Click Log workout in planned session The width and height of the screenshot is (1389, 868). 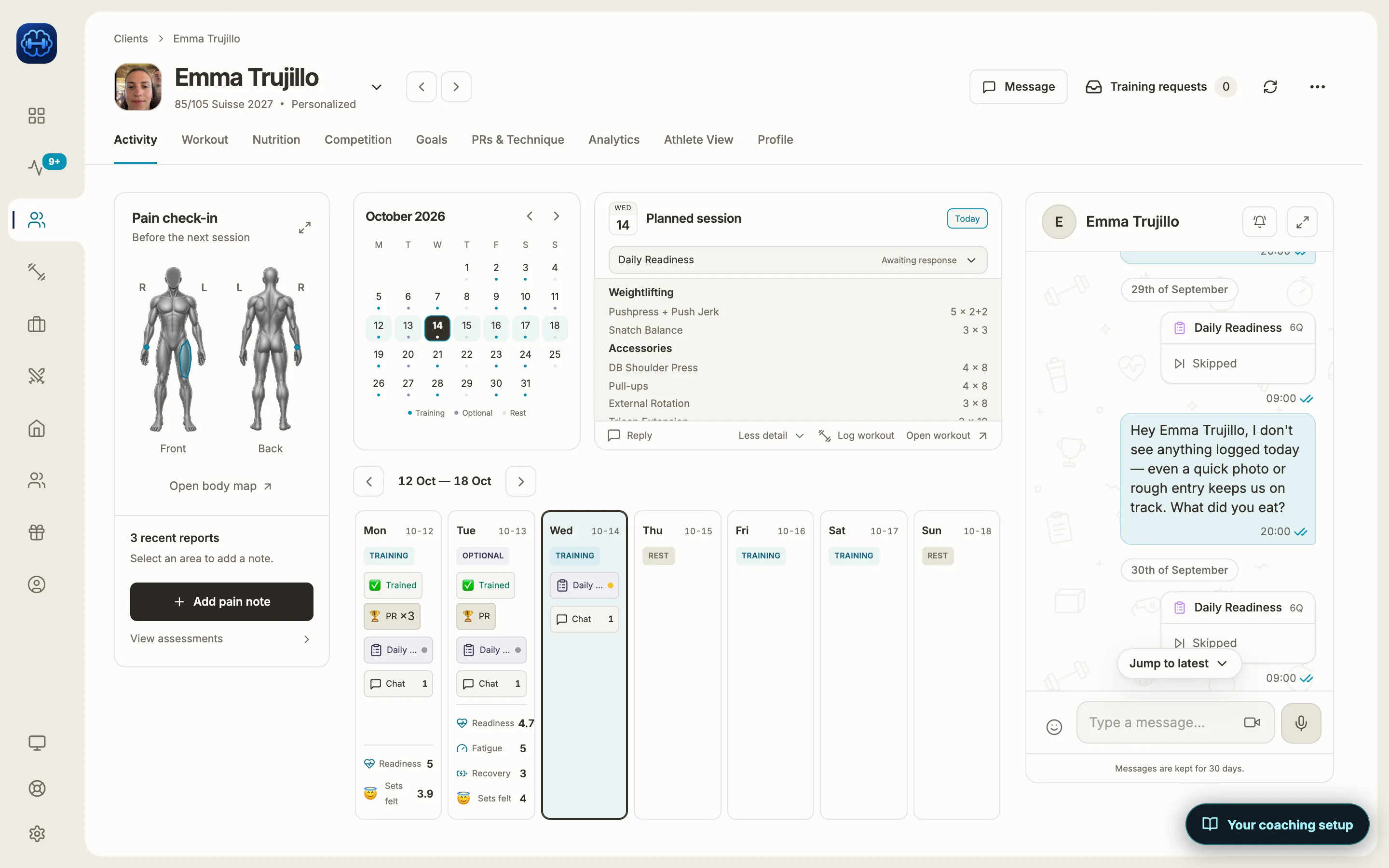pyautogui.click(x=857, y=435)
